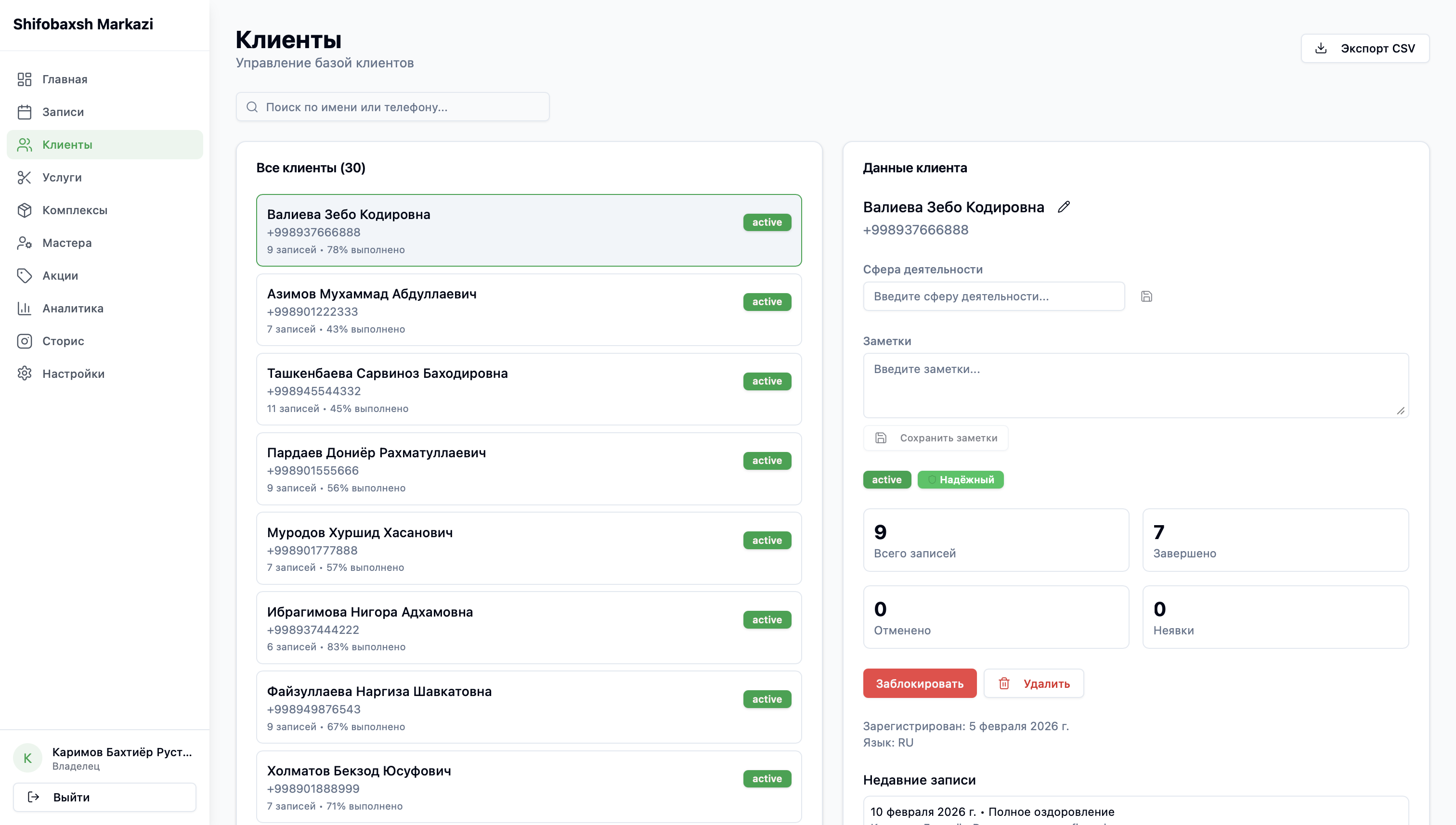The width and height of the screenshot is (1456, 825).
Task: Open Аналитика via the chart icon
Action: pyautogui.click(x=25, y=308)
